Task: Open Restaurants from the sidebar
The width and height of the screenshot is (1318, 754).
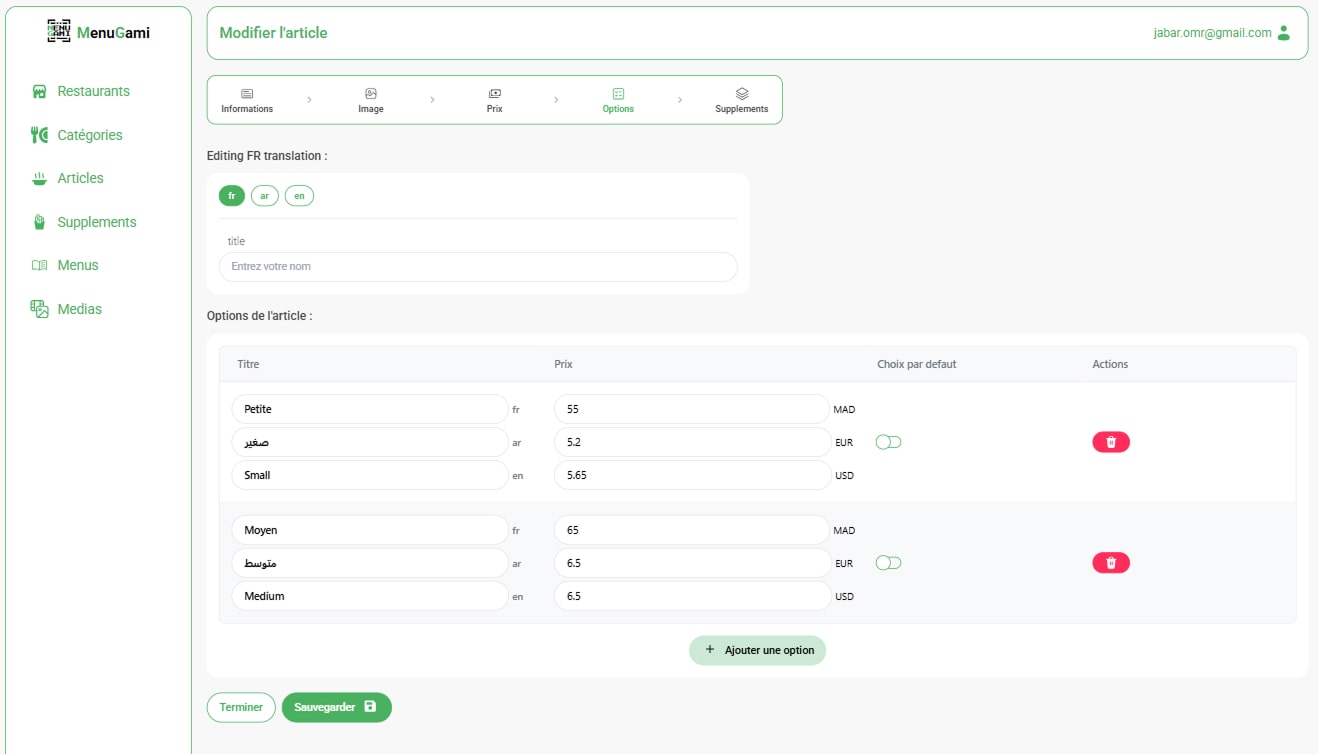Action: click(92, 91)
